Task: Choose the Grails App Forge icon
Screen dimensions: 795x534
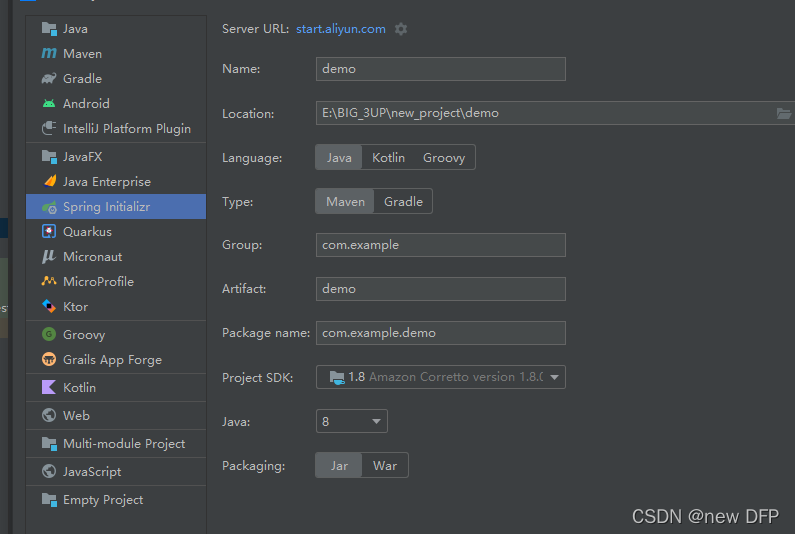Action: [49, 360]
